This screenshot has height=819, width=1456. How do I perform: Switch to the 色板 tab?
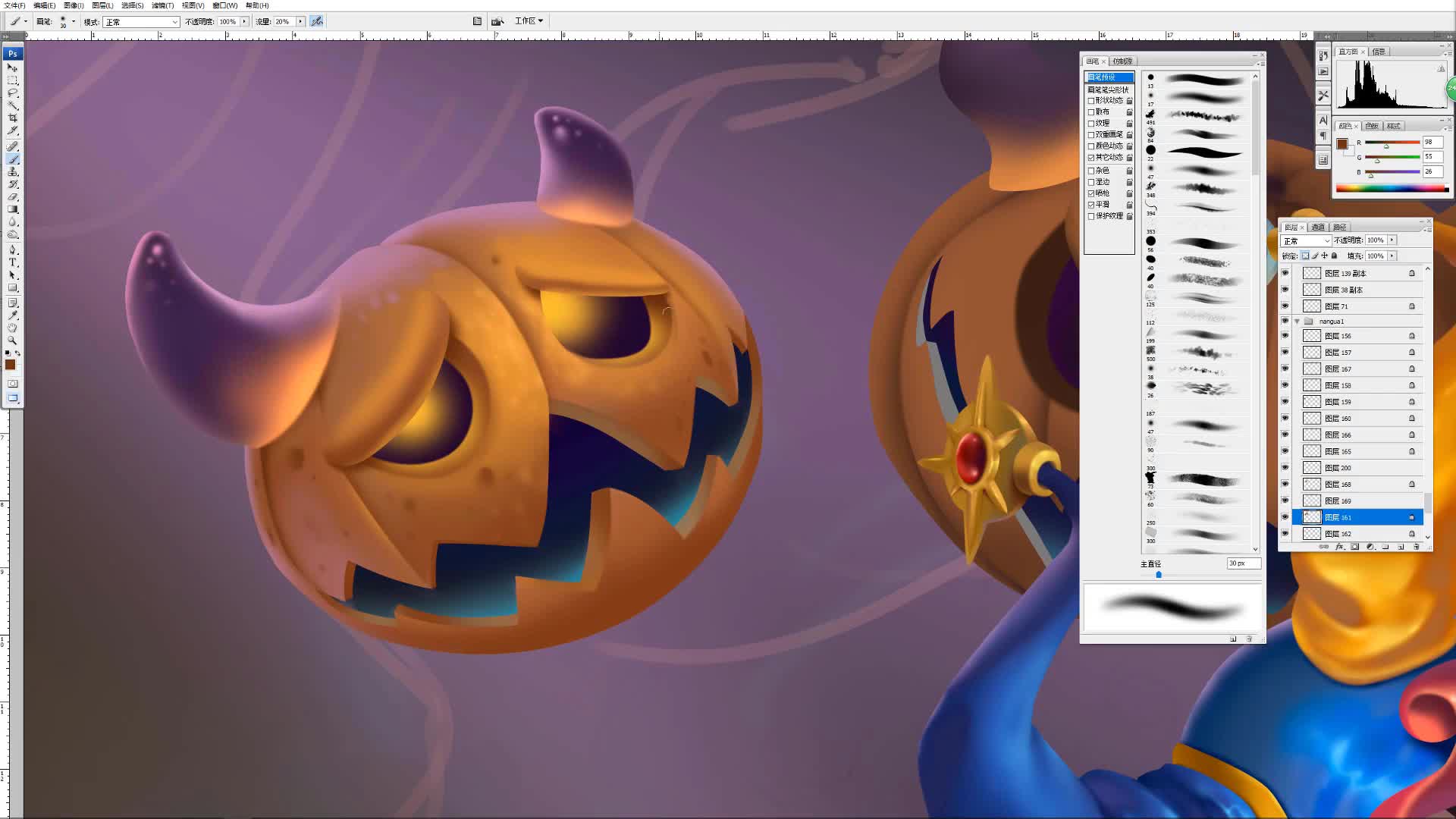click(1373, 126)
